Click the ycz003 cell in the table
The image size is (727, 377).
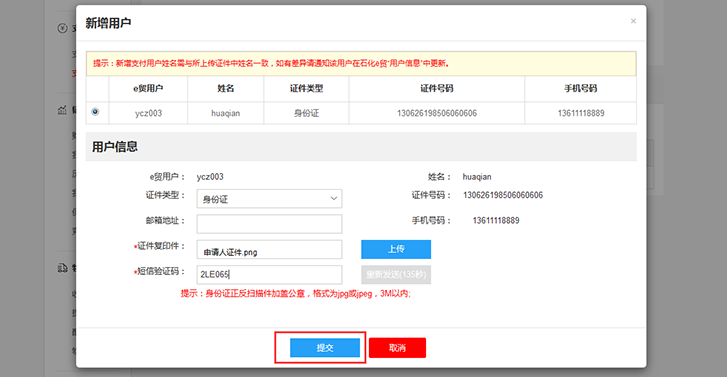(148, 113)
